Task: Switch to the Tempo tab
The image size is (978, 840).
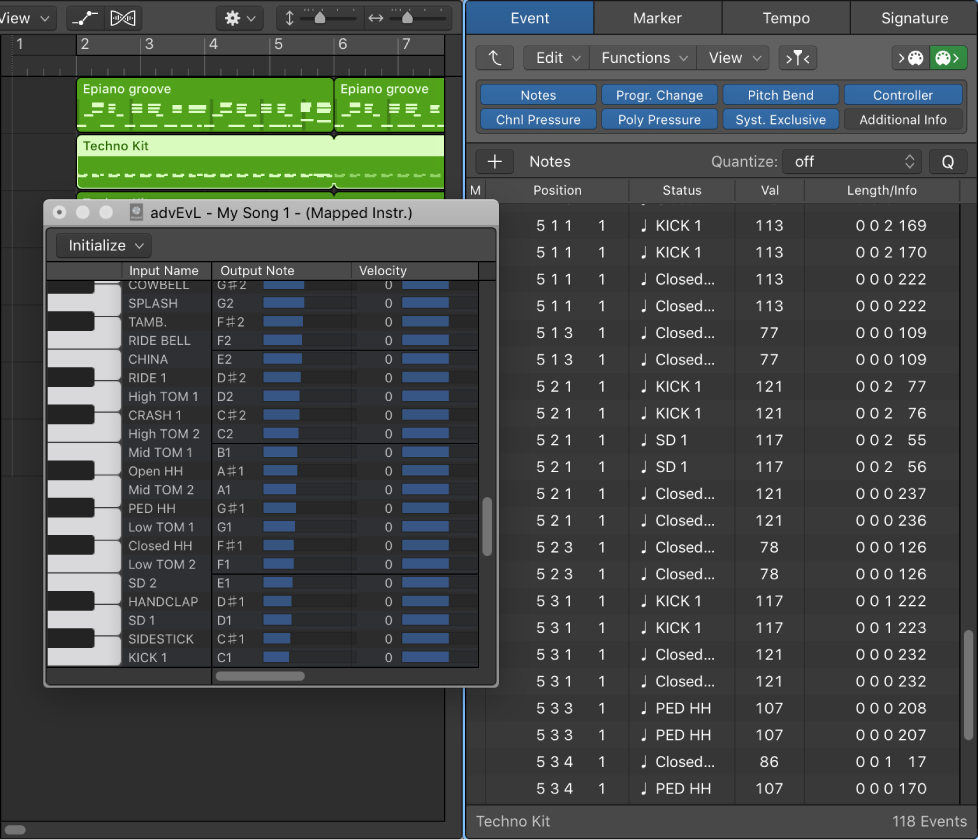Action: pyautogui.click(x=786, y=18)
